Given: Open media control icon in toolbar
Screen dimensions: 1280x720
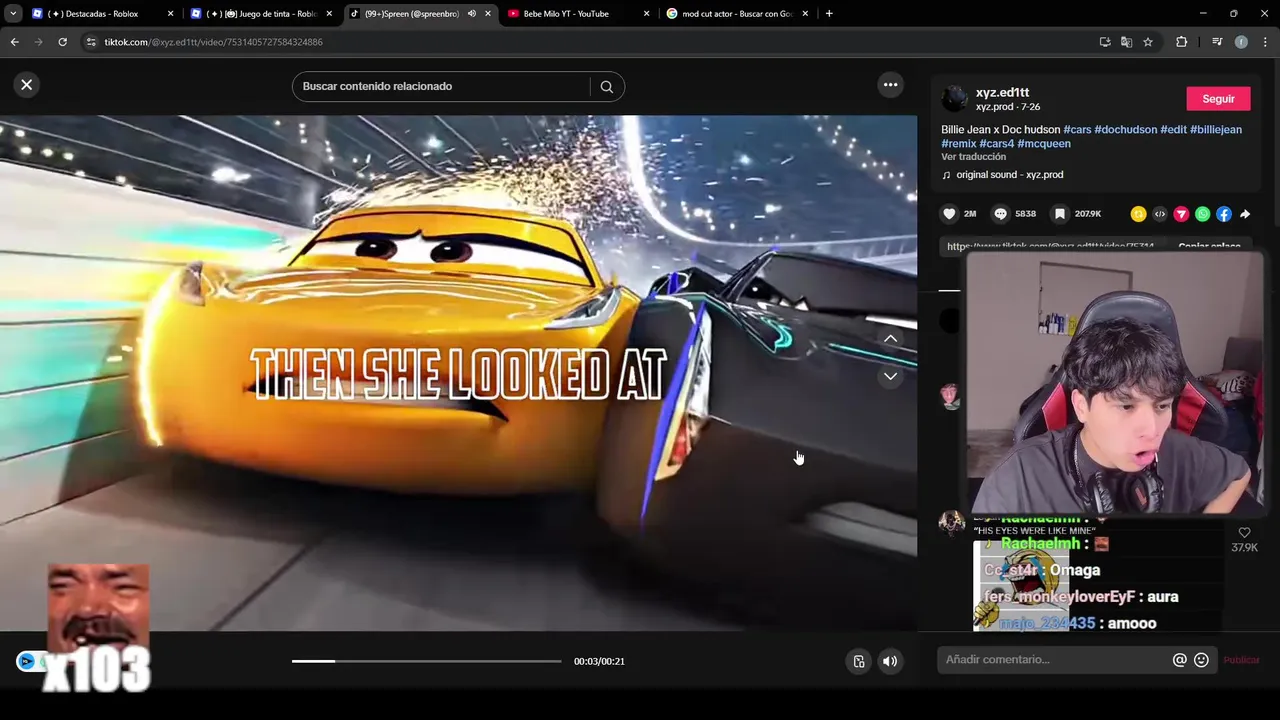Looking at the screenshot, I should (x=1217, y=42).
